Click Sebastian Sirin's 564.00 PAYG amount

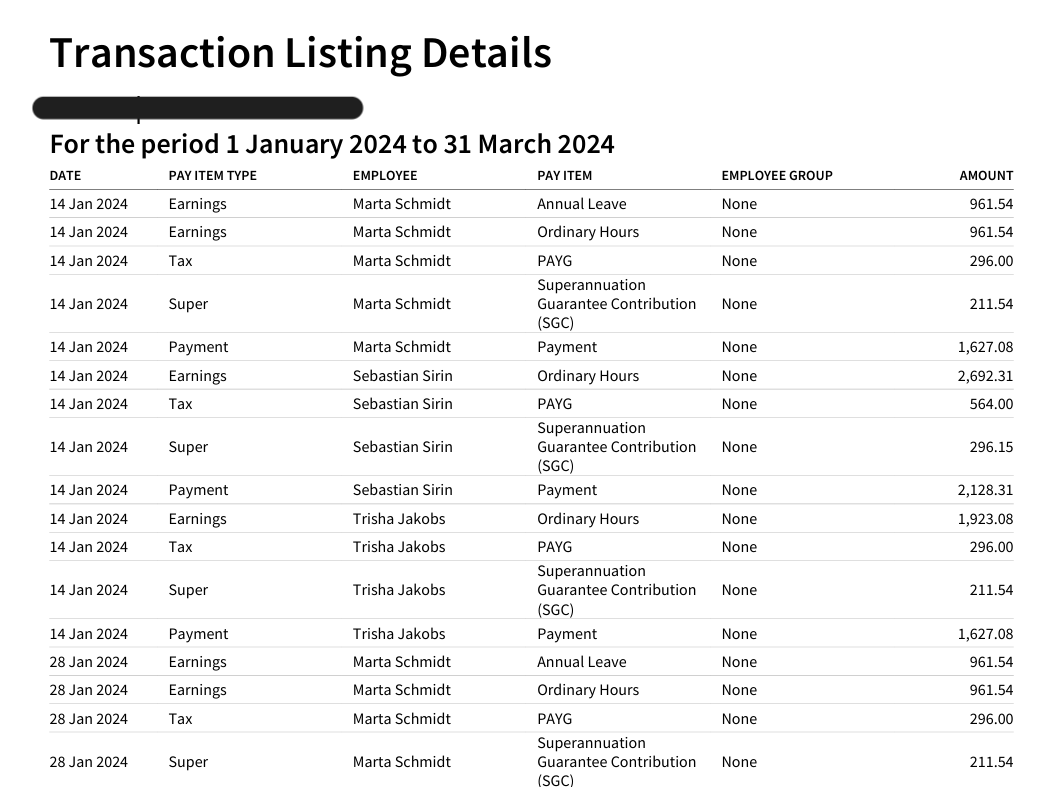pos(991,404)
